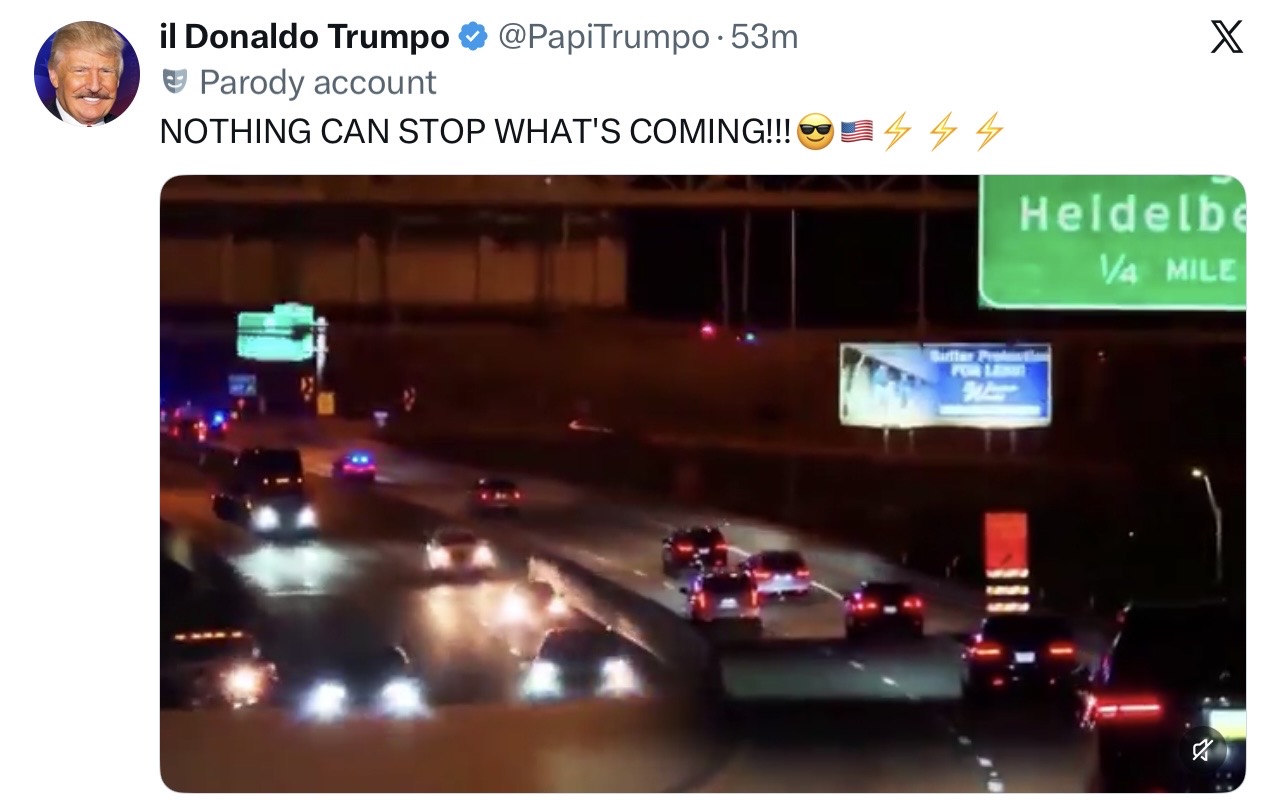Click the parody mask icon
The image size is (1276, 810).
click(x=175, y=81)
